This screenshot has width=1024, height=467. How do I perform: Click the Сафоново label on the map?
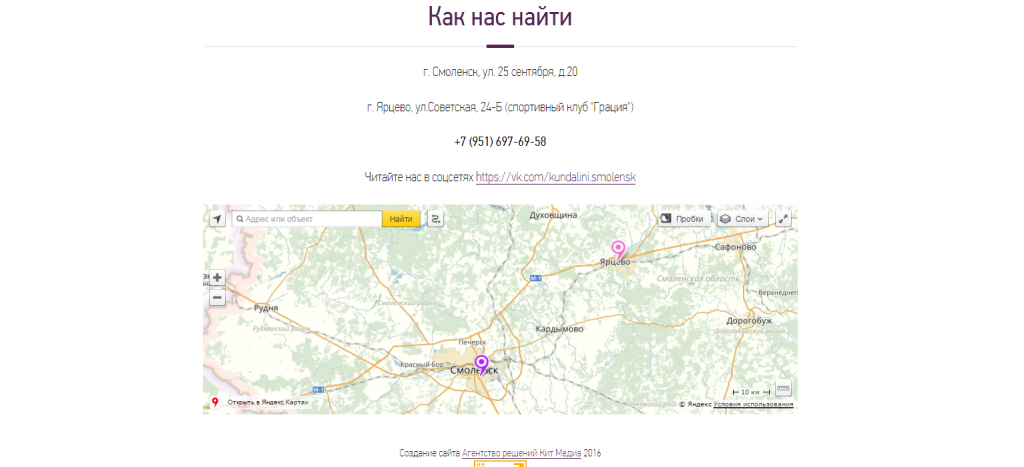(735, 248)
